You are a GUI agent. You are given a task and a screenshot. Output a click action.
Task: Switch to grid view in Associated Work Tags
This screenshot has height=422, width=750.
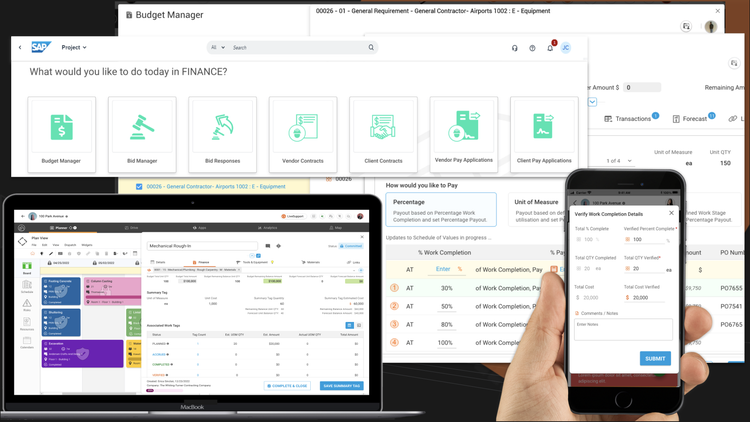point(349,325)
